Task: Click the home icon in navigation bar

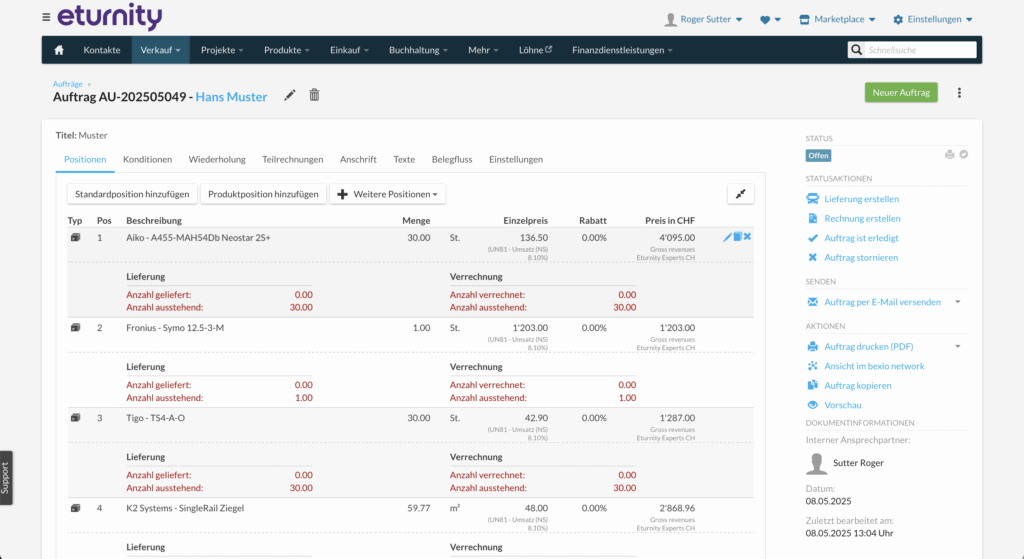Action: pyautogui.click(x=59, y=50)
